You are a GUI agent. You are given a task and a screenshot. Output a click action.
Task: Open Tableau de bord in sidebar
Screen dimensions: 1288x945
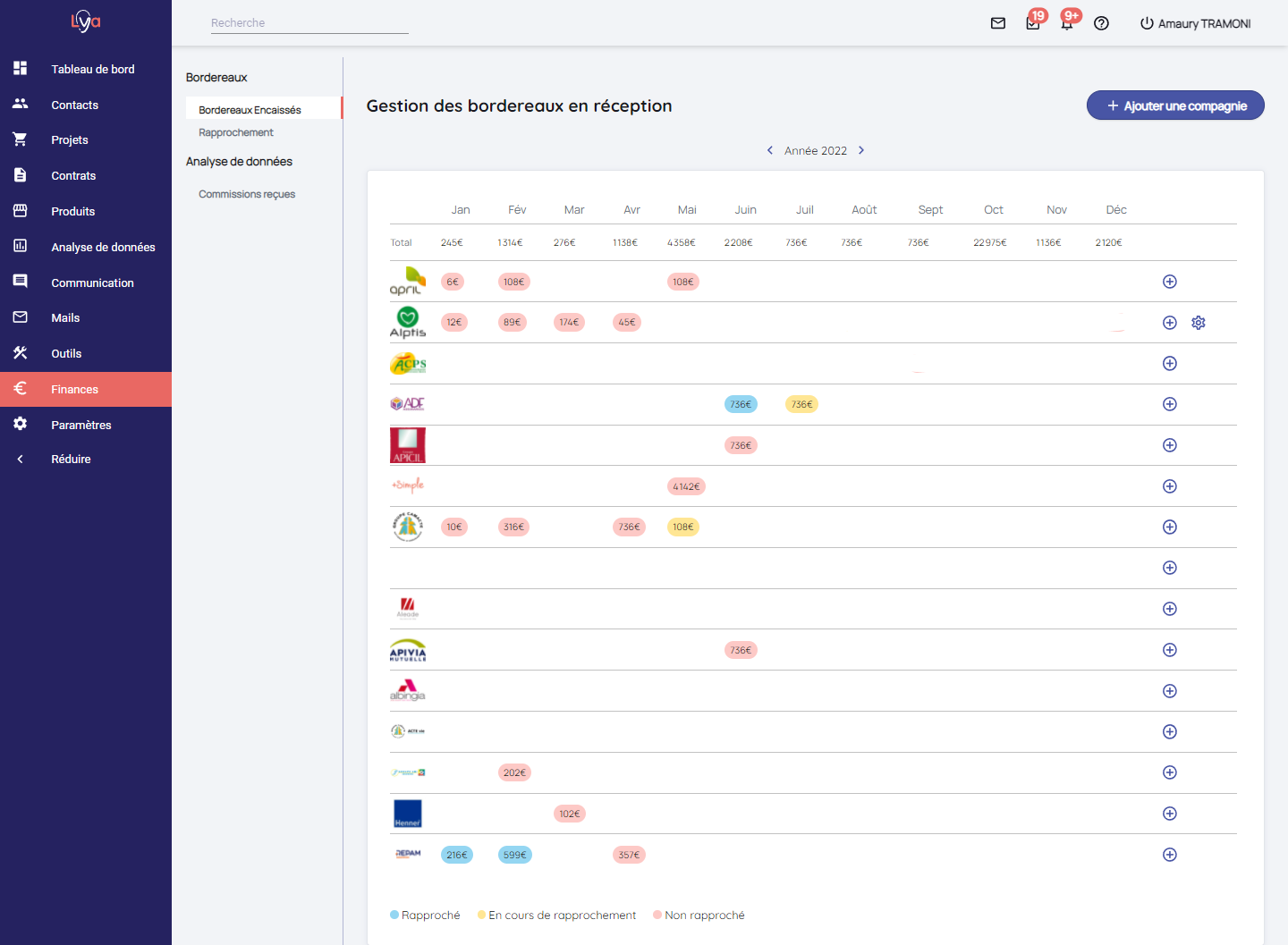pyautogui.click(x=92, y=69)
